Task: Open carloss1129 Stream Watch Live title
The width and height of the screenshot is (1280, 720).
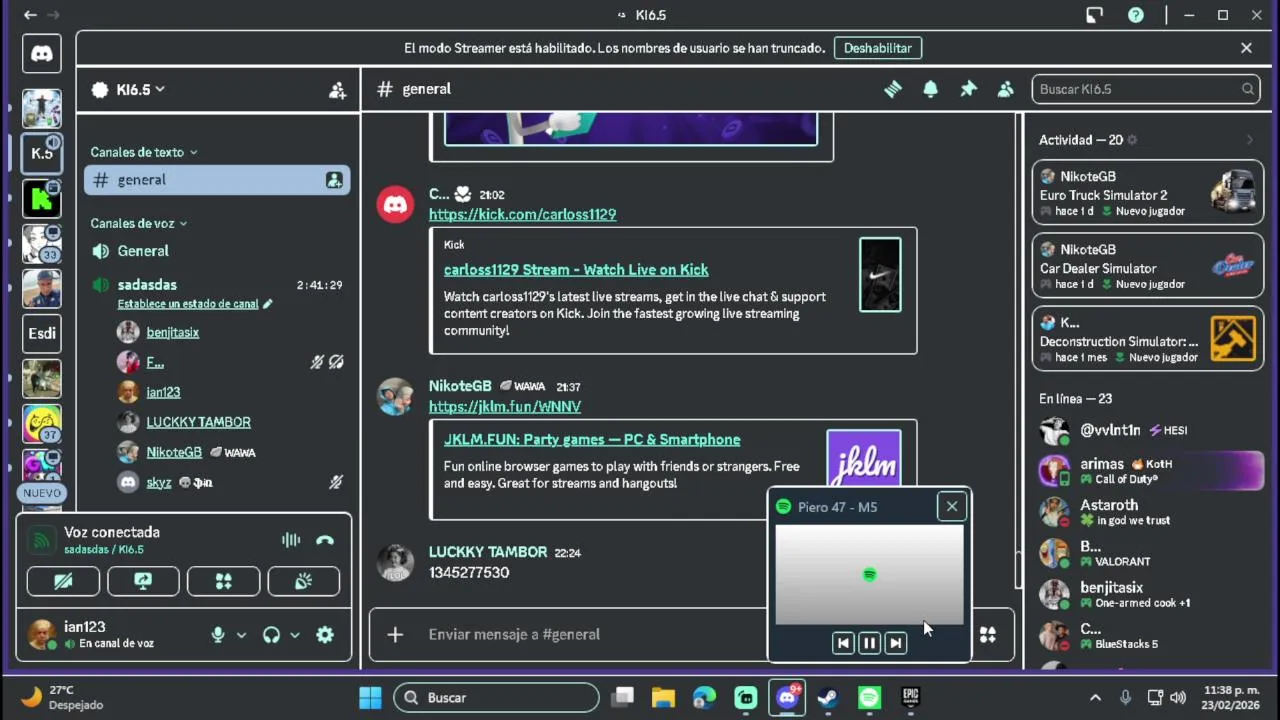Action: (x=576, y=269)
